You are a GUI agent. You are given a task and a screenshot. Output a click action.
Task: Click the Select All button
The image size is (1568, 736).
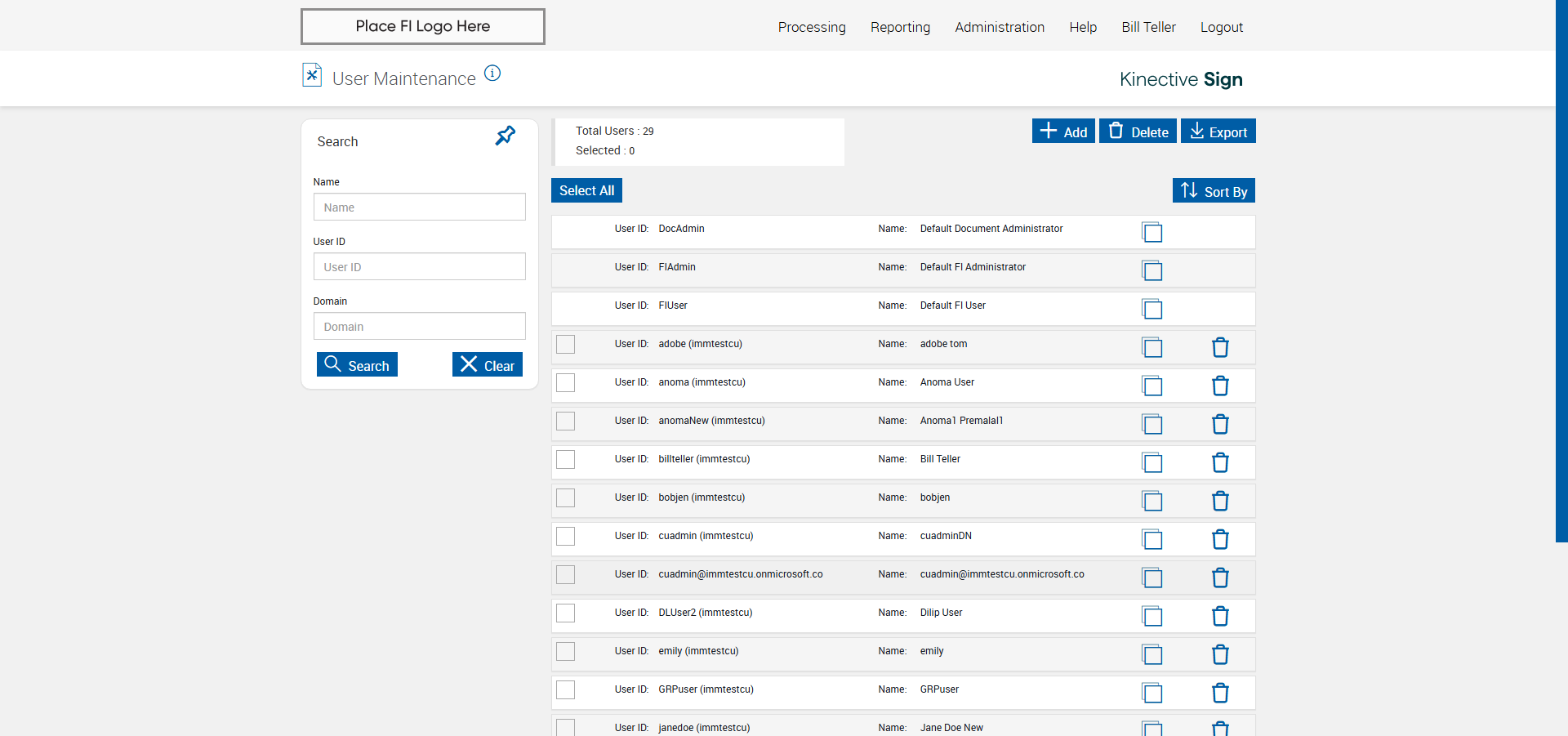(586, 190)
